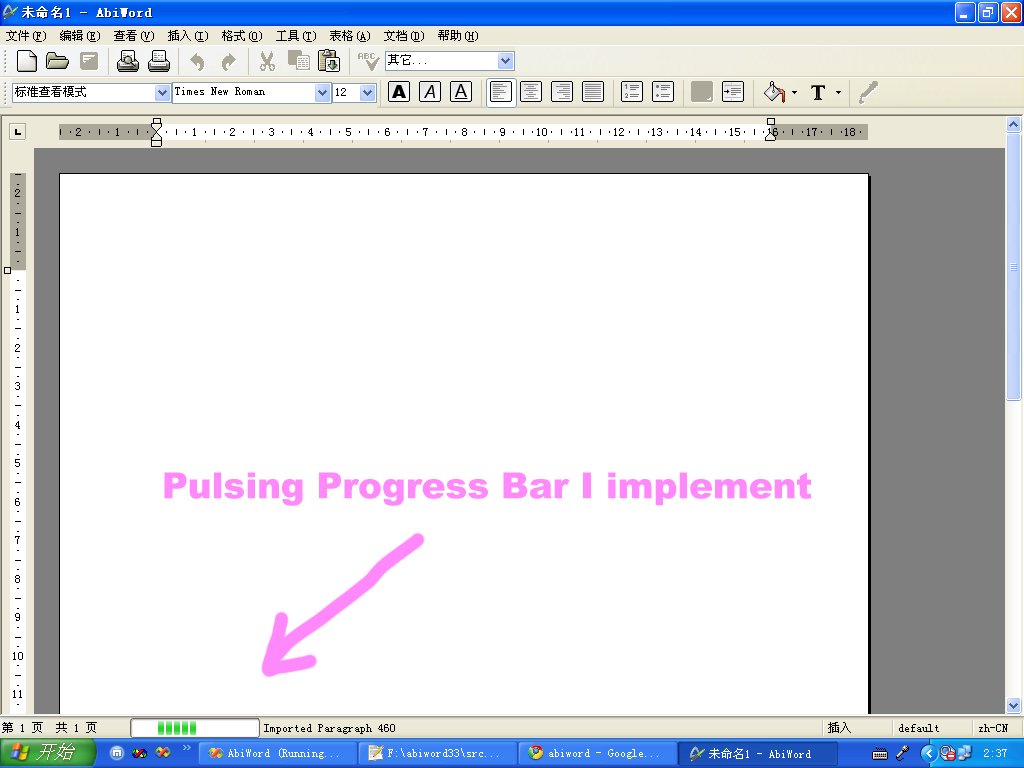Switch to abiword Google Chrome taskbar window
1024x768 pixels.
click(x=594, y=753)
